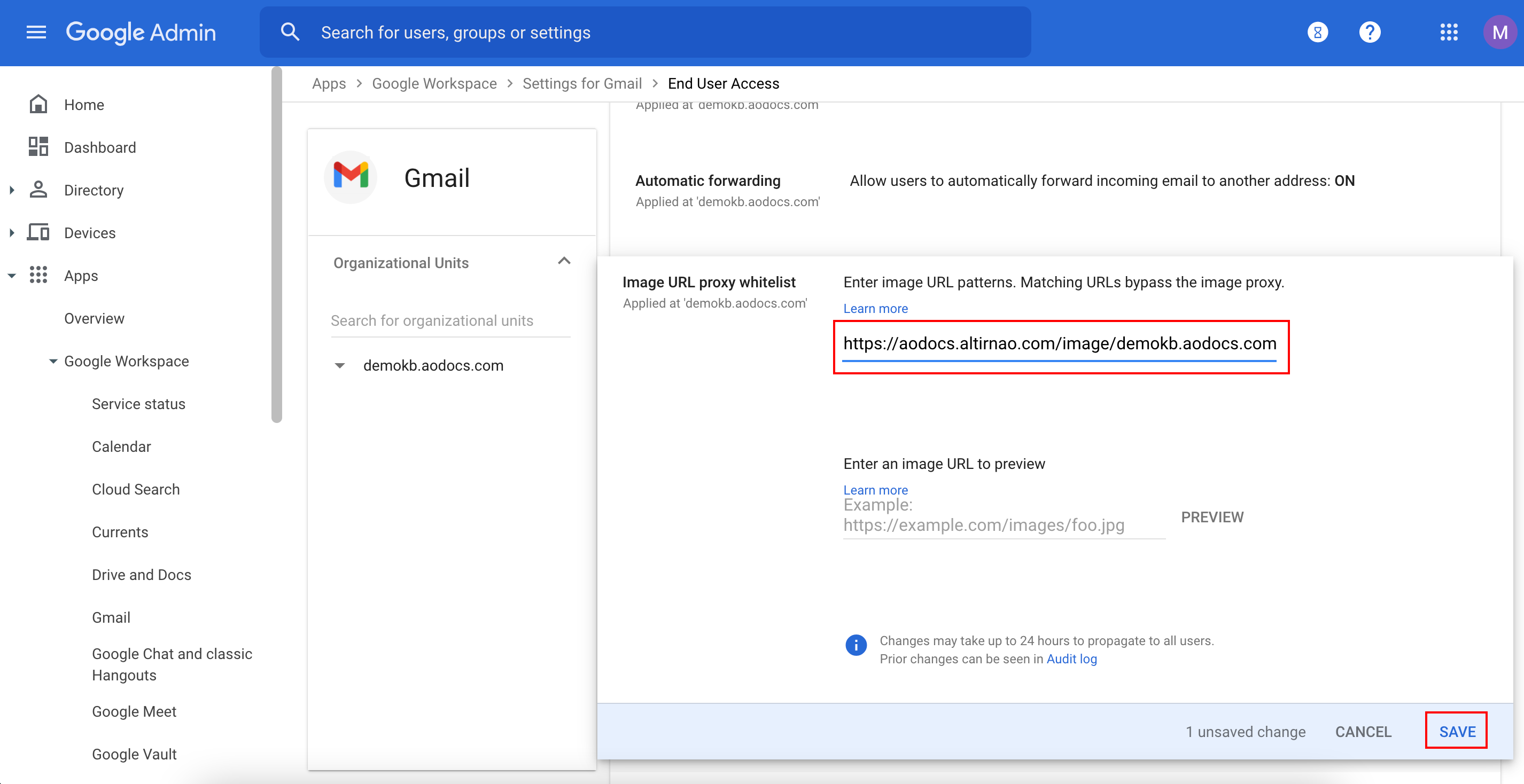Open the Audit log link
This screenshot has height=784, width=1524.
[1071, 658]
